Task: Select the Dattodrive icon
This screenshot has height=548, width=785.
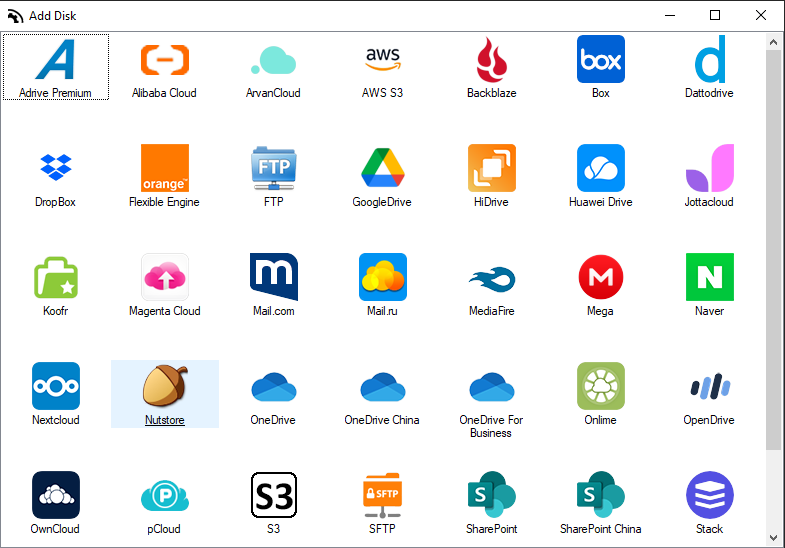Action: [x=710, y=59]
